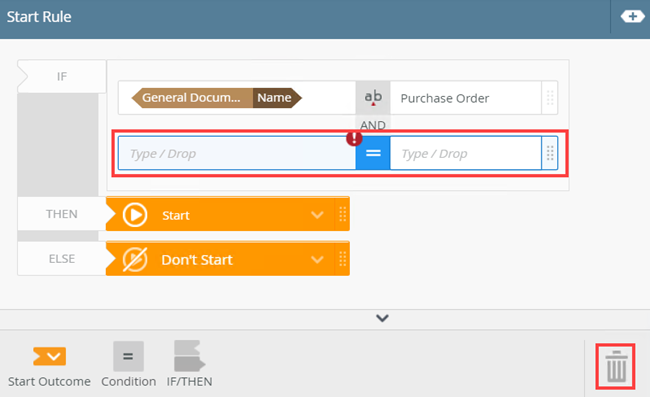This screenshot has width=650, height=397.
Task: Open the Don't Start outcome dropdown chevron
Action: [317, 259]
